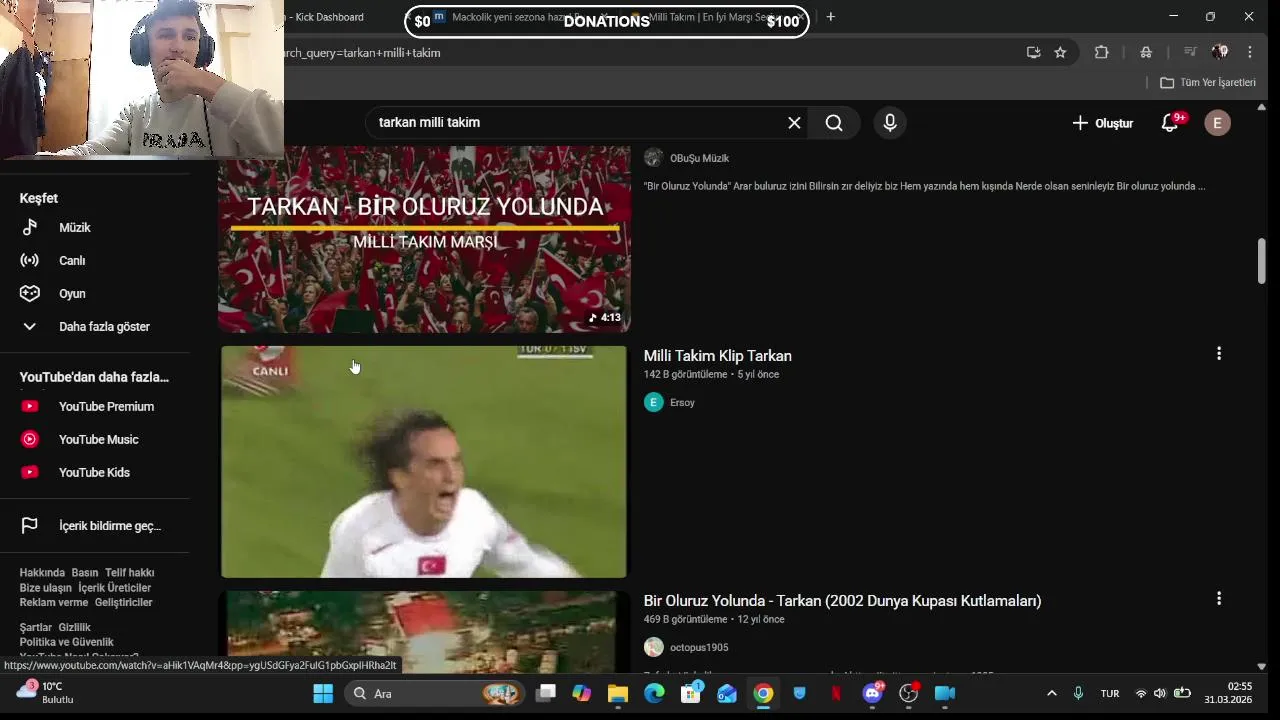Click the Hakkında footer link
The width and height of the screenshot is (1280, 720).
point(42,573)
